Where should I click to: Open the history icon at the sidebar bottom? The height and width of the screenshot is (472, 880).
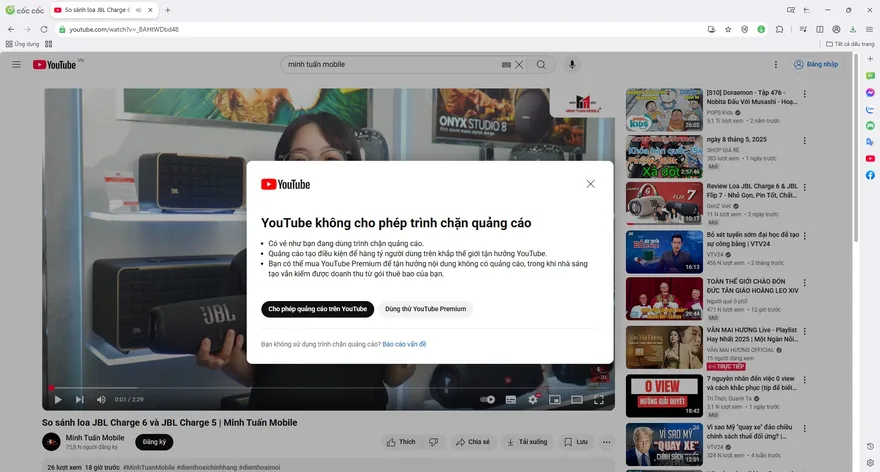point(870,447)
